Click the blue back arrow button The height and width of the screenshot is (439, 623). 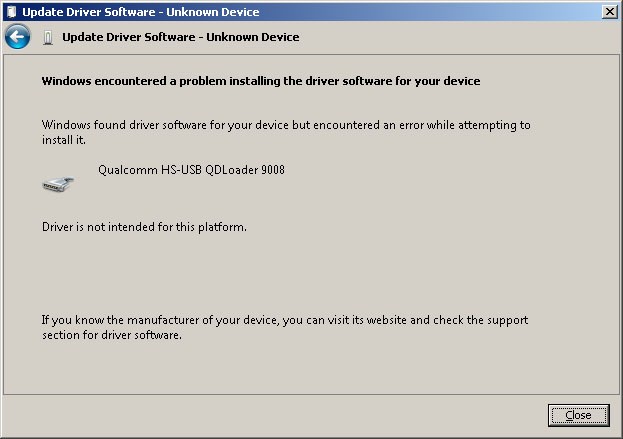pyautogui.click(x=17, y=37)
